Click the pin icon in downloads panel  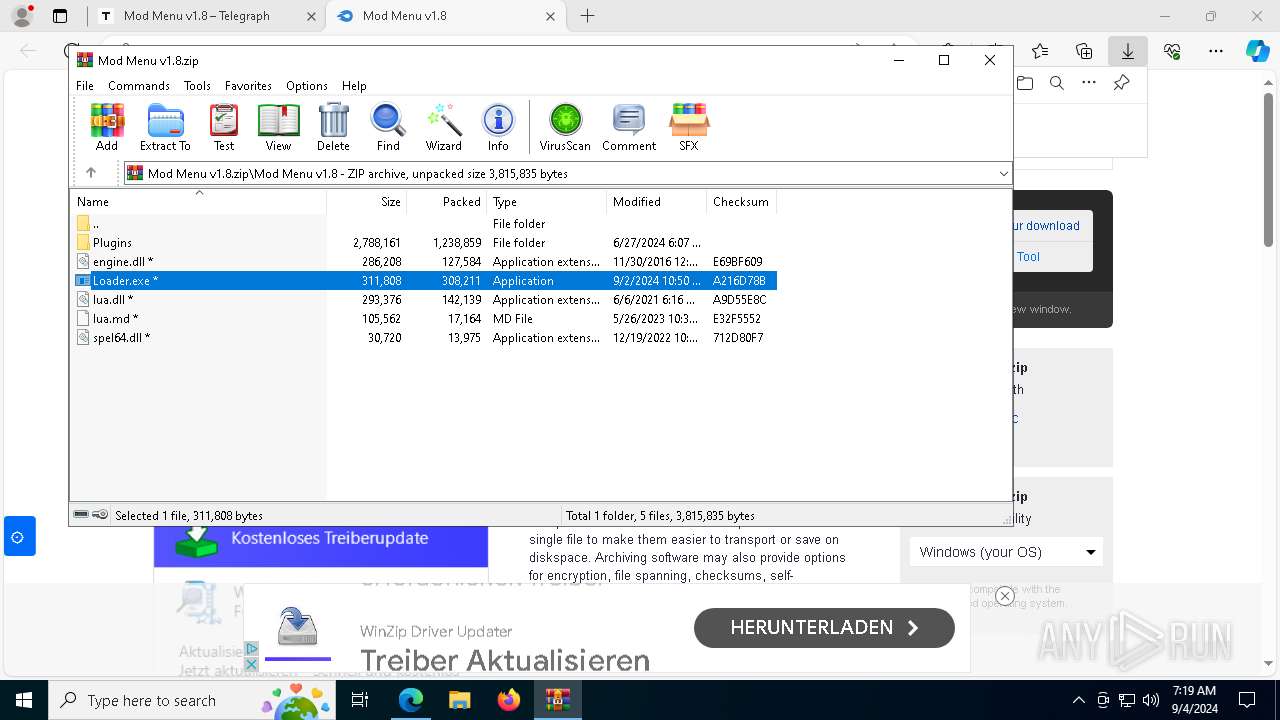click(x=1121, y=83)
